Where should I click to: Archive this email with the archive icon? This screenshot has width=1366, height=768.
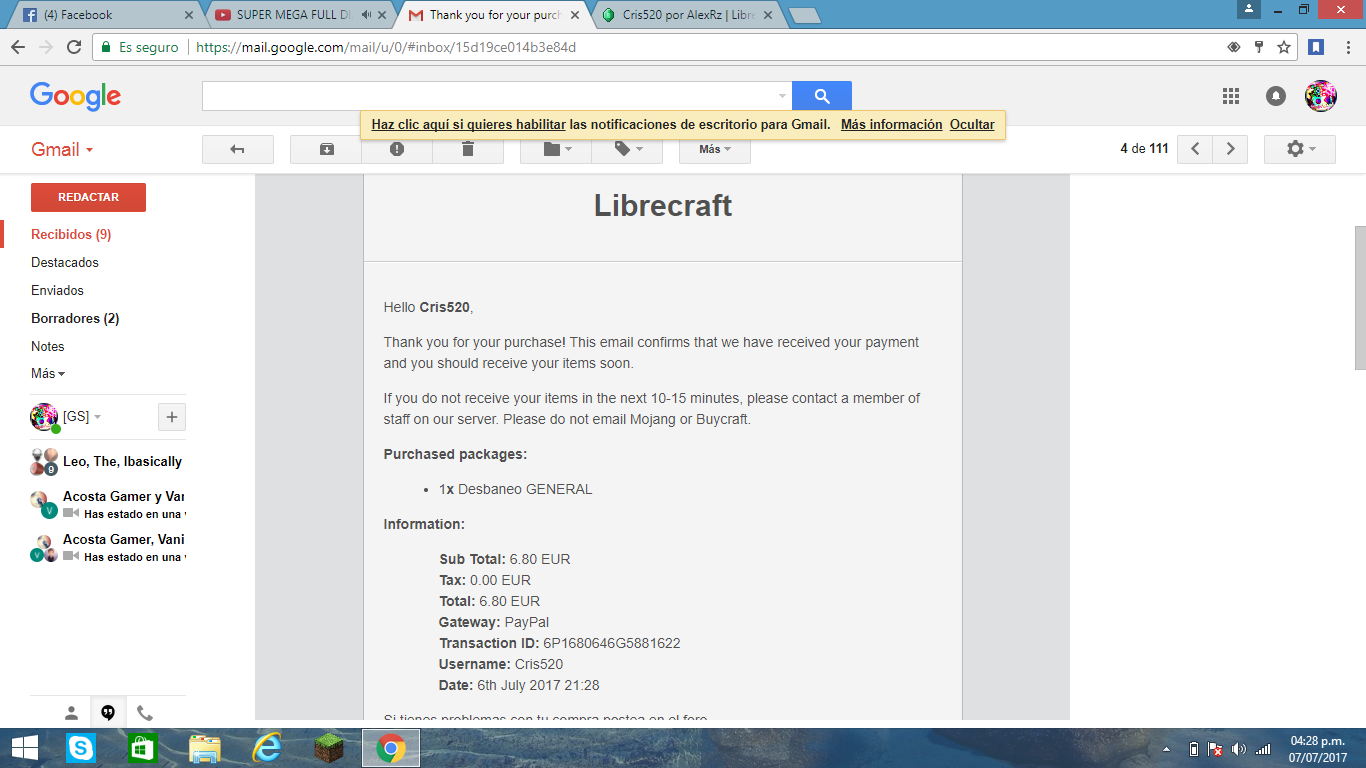pyautogui.click(x=326, y=149)
